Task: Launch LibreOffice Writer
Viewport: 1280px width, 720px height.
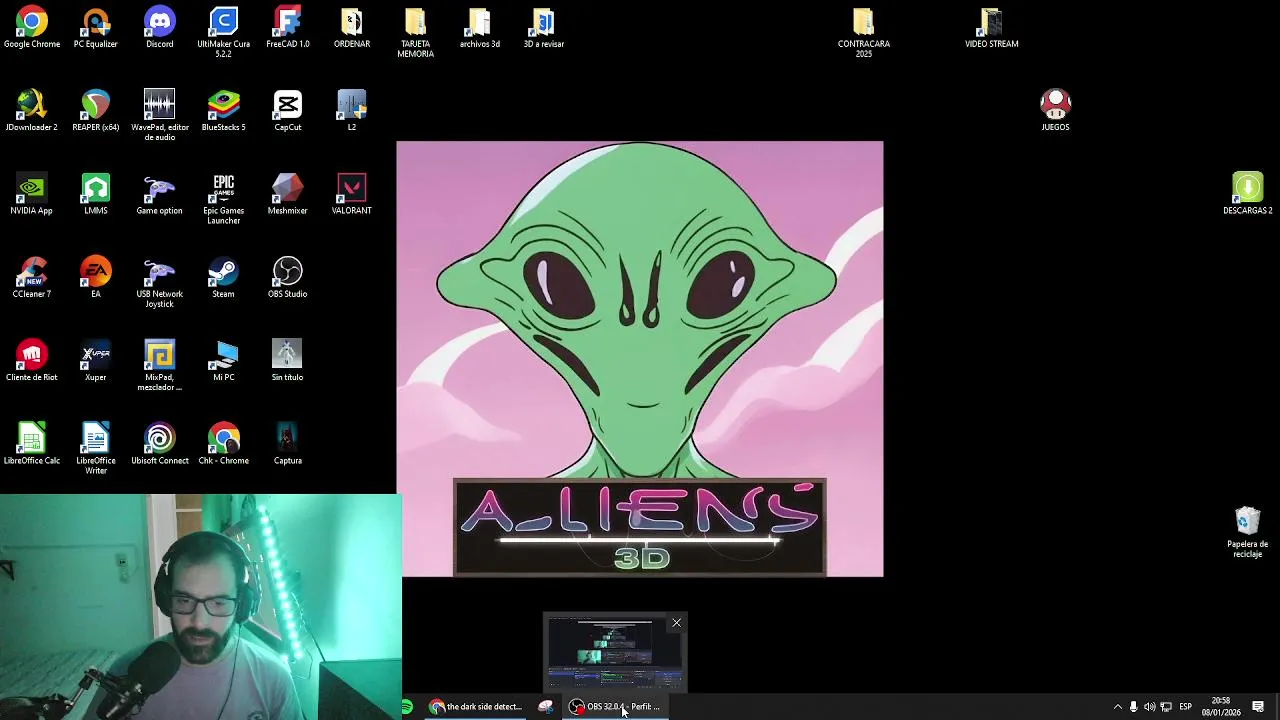Action: 95,449
